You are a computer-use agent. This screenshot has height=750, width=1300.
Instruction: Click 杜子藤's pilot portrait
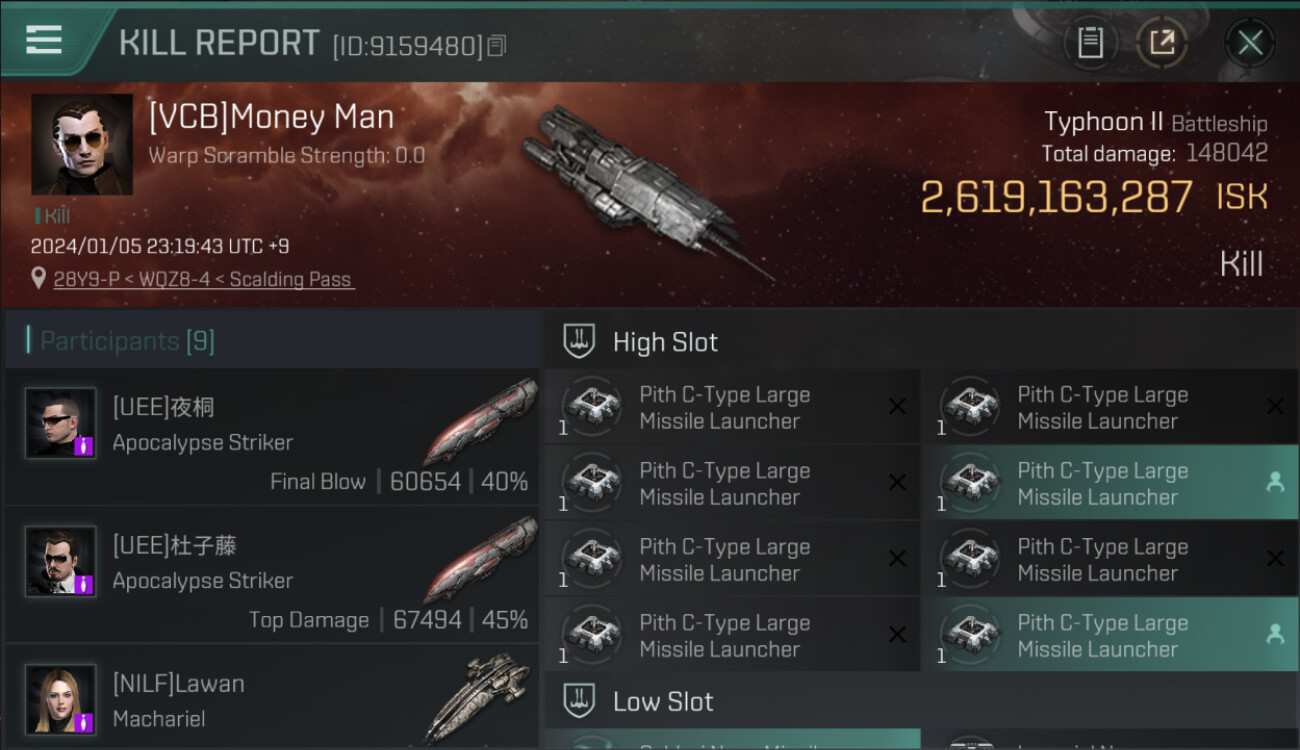click(x=61, y=561)
